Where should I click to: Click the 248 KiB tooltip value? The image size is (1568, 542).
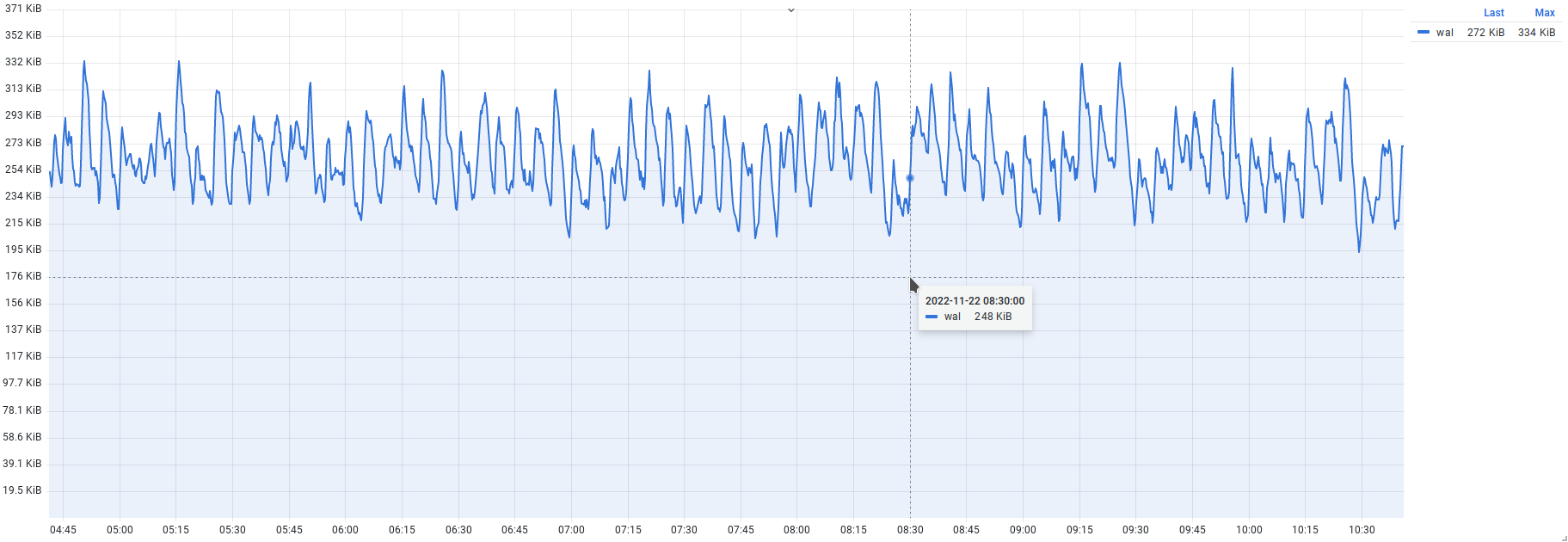[993, 317]
